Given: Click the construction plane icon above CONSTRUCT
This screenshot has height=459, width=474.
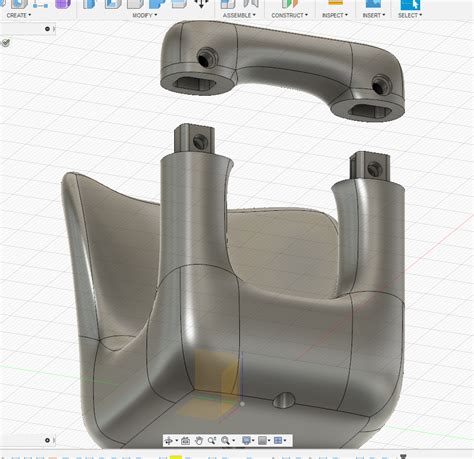Looking at the screenshot, I should tap(289, 4).
